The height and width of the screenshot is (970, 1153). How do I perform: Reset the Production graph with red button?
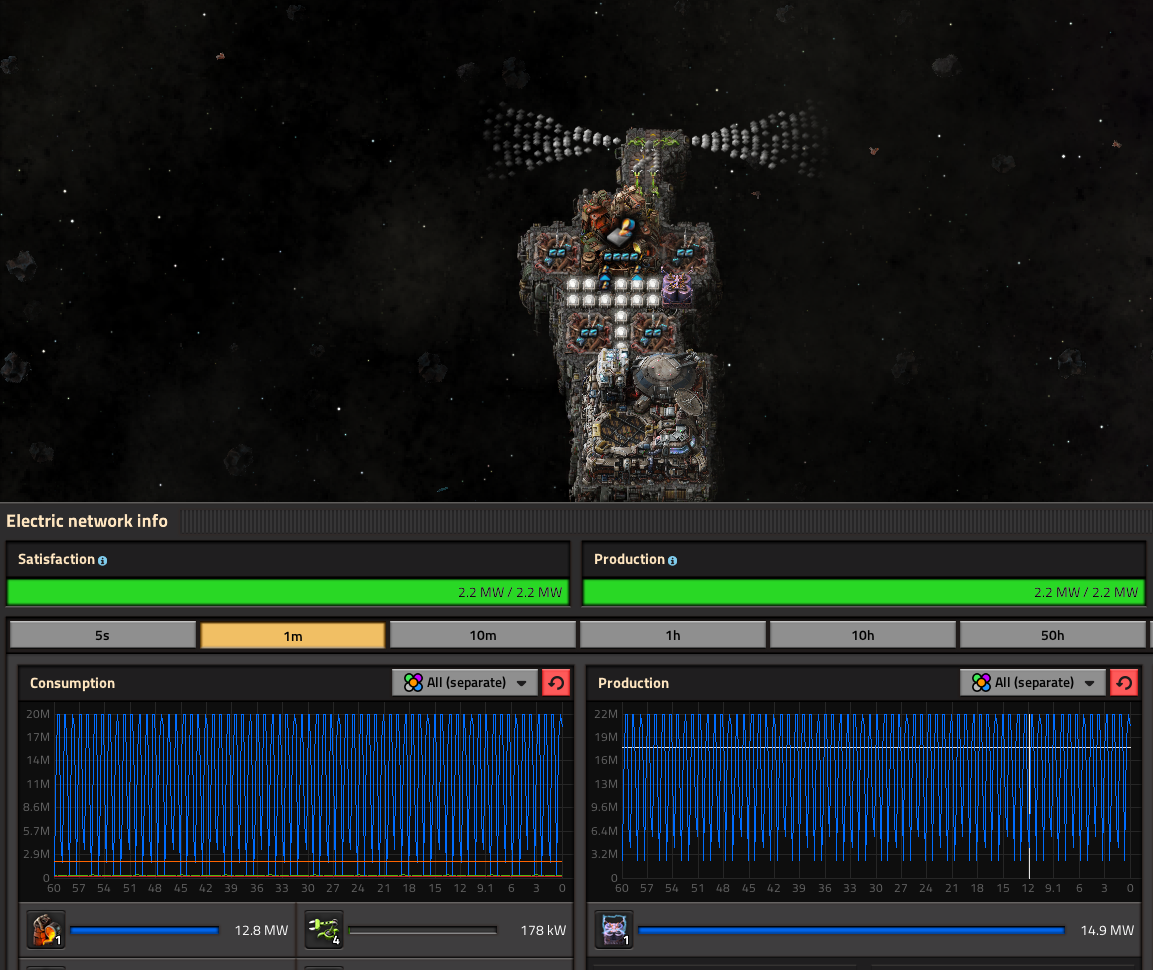[1124, 682]
